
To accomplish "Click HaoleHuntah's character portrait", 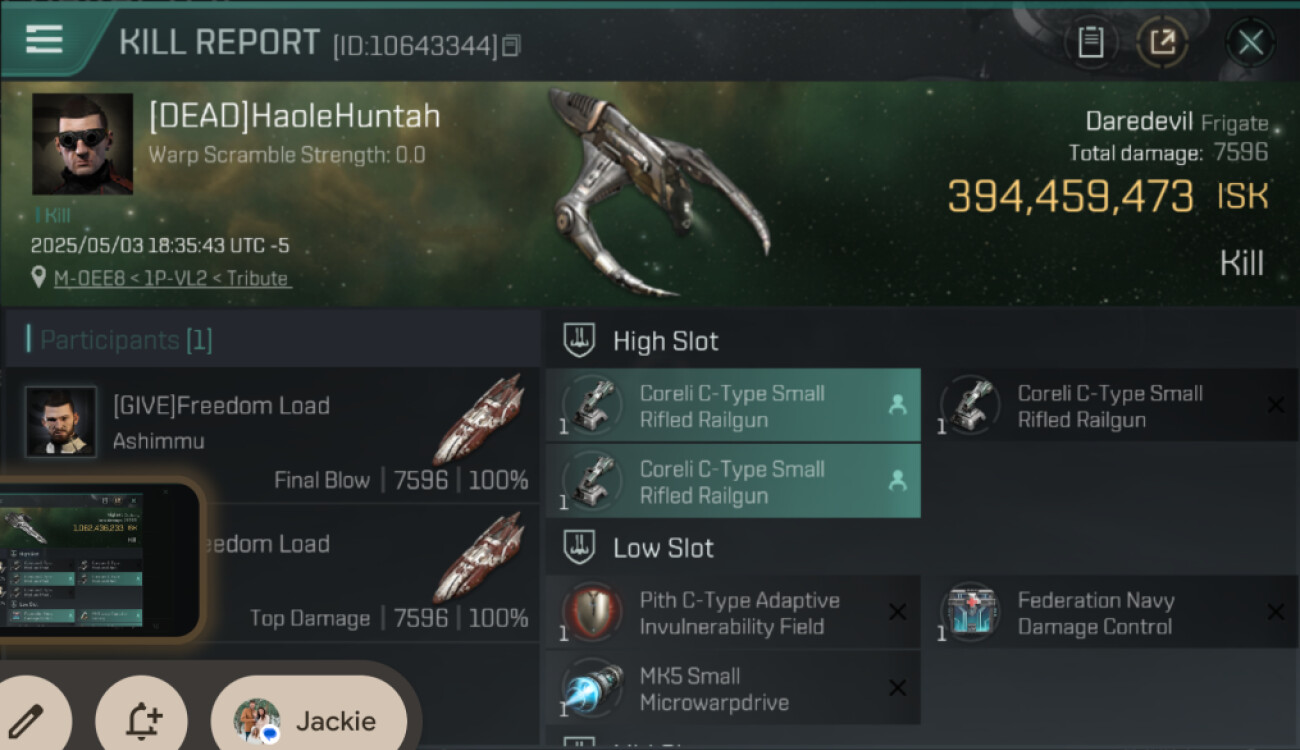I will tap(83, 144).
